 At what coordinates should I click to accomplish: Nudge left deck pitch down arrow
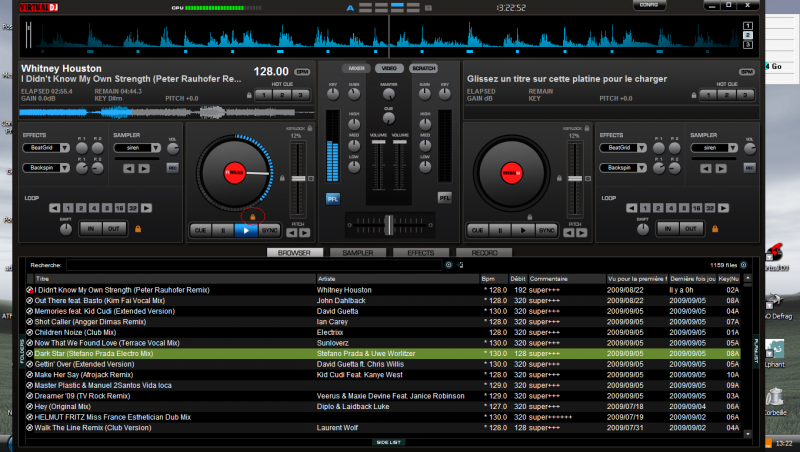[291, 233]
